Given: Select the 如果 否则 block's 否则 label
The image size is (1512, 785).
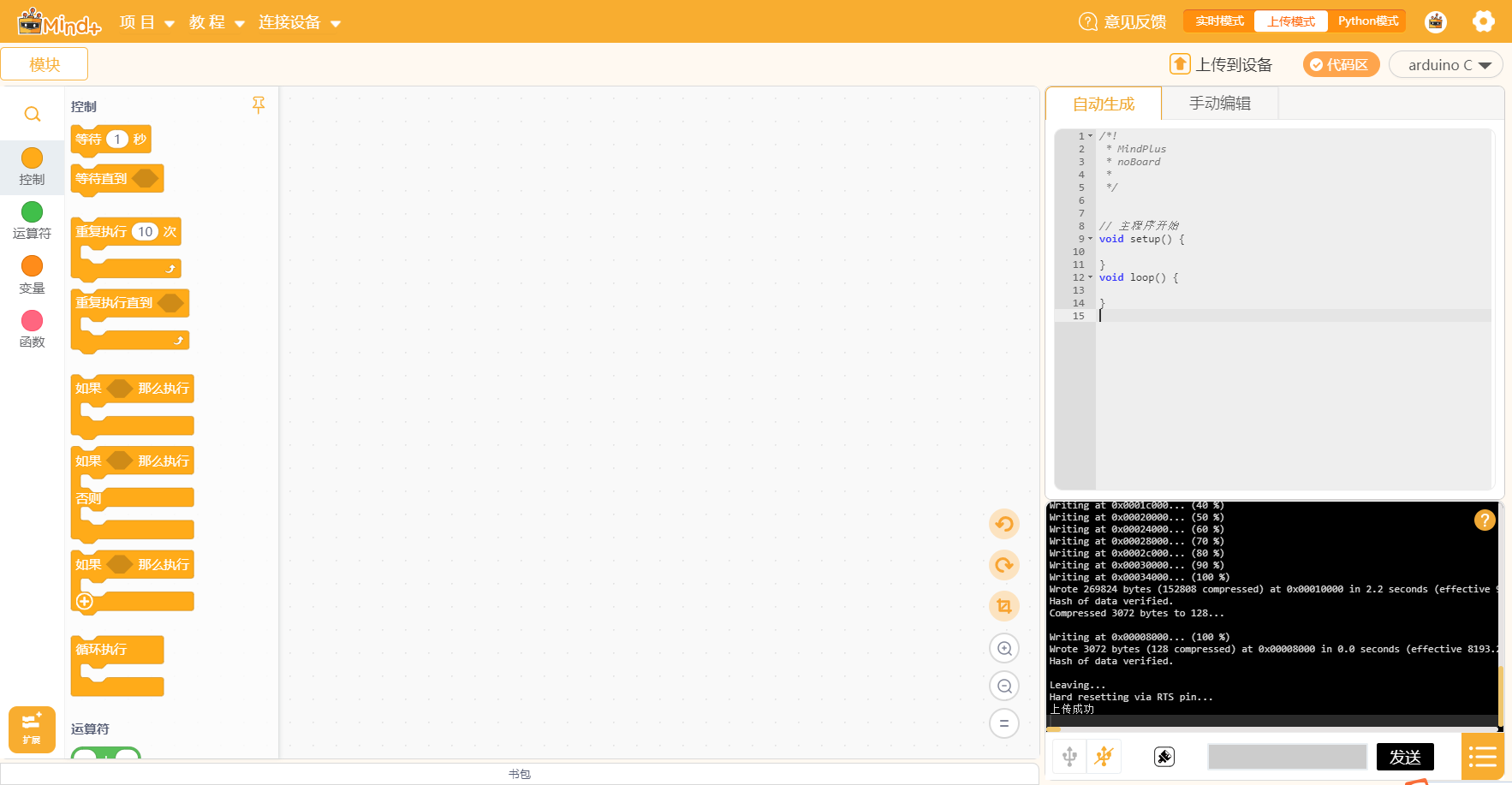Looking at the screenshot, I should coord(88,498).
